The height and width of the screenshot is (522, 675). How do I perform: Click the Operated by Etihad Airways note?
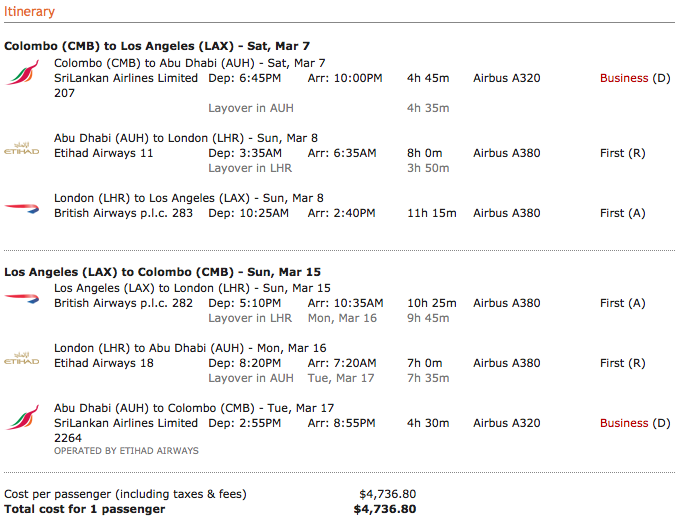click(126, 451)
